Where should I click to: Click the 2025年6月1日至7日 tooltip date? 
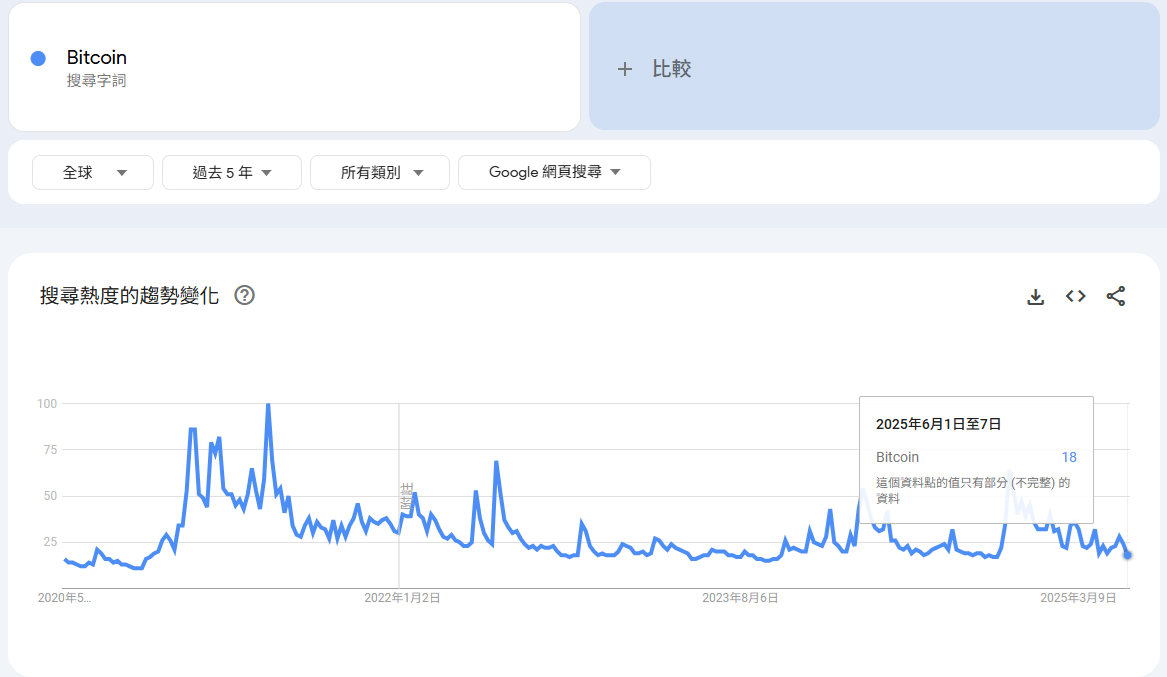[938, 424]
